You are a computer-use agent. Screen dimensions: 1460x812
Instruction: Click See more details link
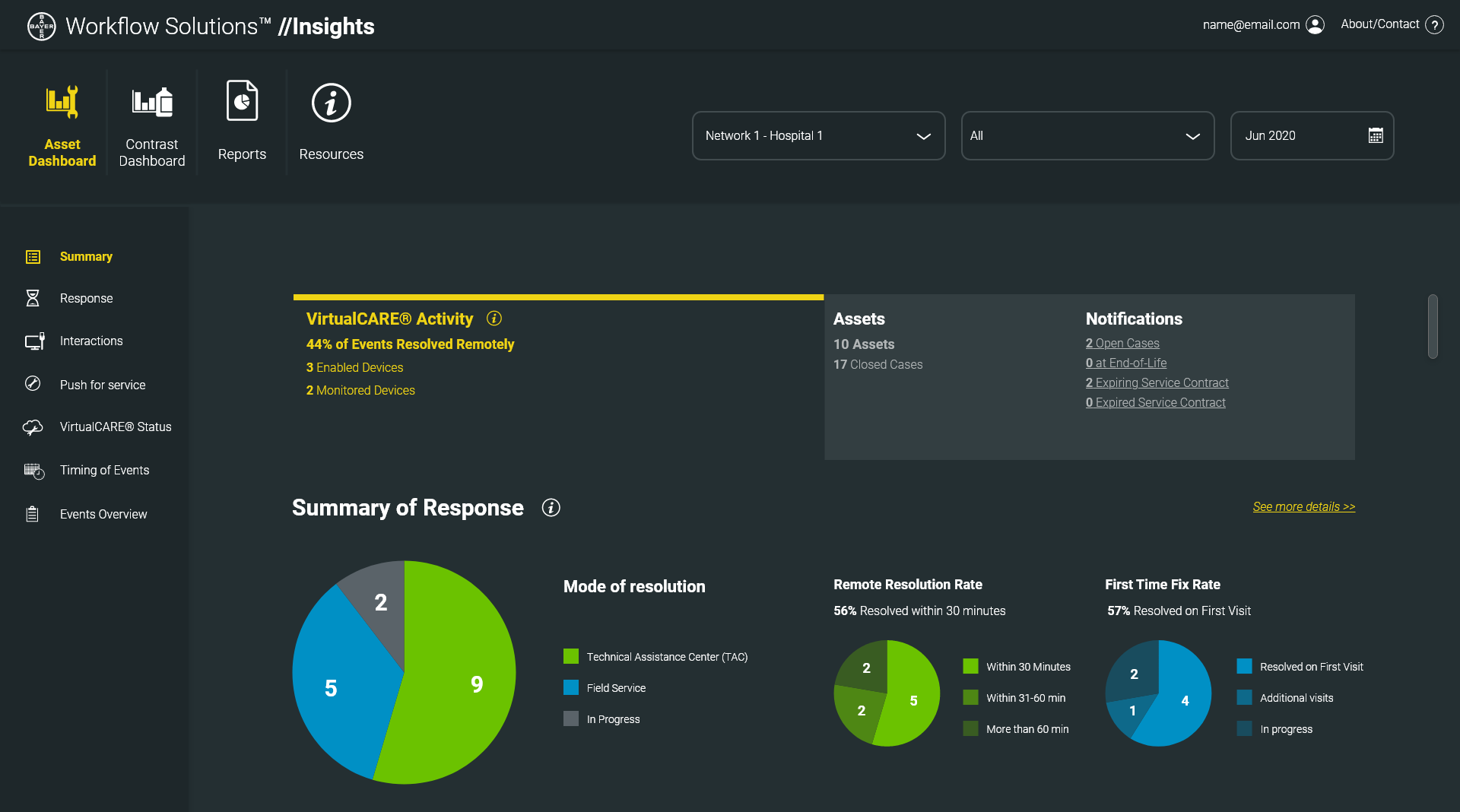pos(1304,507)
